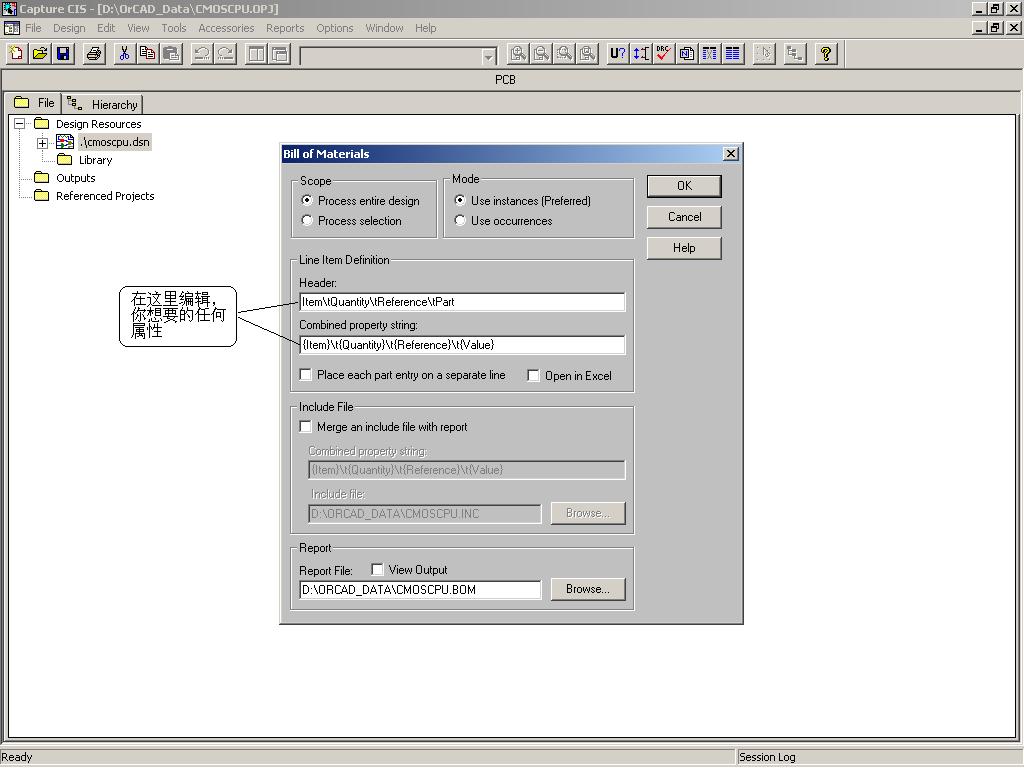This screenshot has height=768, width=1024.
Task: Click the Zoom Out magnifier icon
Action: (541, 54)
